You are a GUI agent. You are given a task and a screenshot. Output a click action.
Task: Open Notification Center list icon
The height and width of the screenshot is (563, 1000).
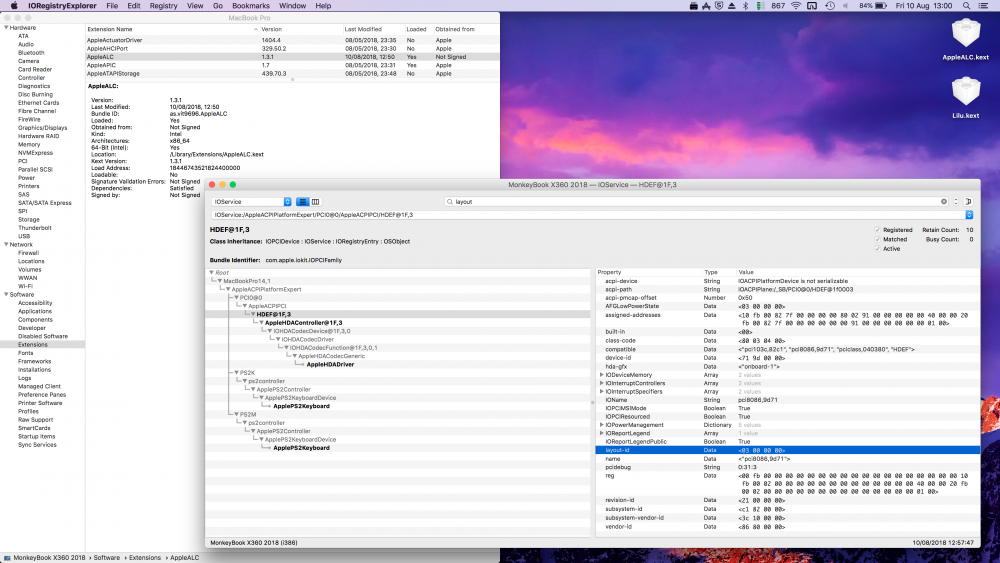[985, 6]
